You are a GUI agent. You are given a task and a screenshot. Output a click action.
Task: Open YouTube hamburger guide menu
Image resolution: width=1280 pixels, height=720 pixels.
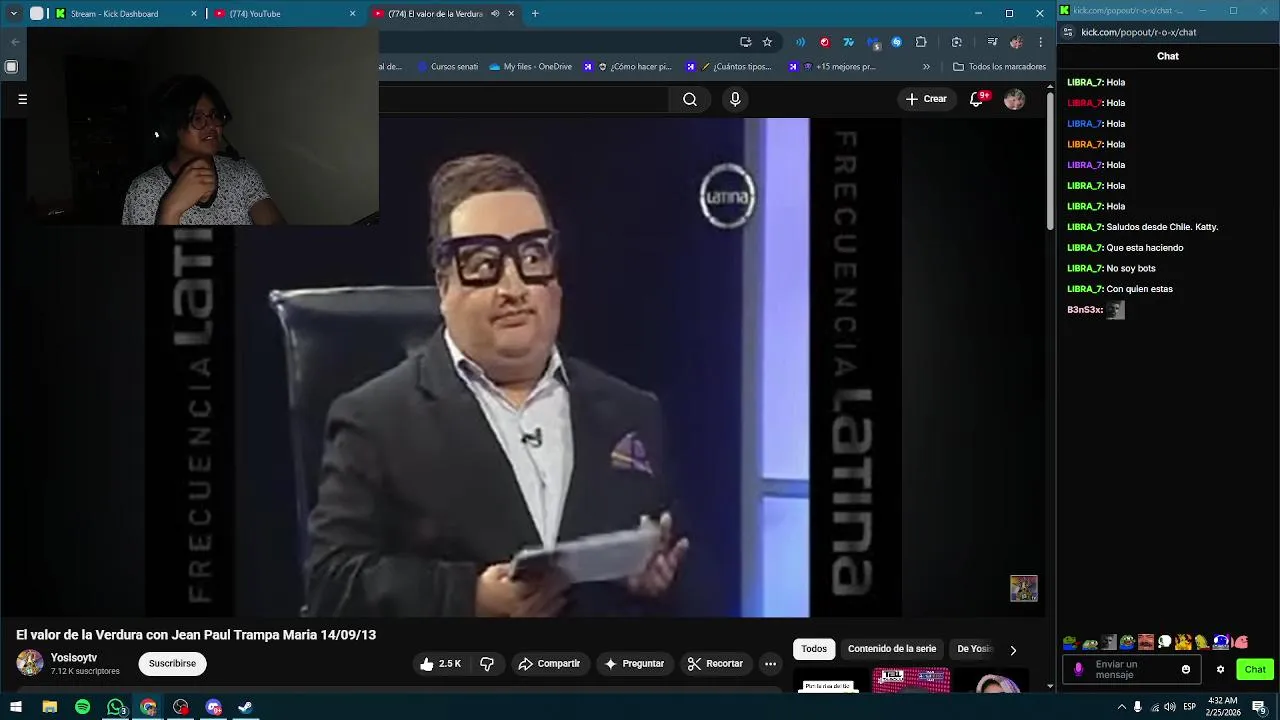click(x=22, y=99)
